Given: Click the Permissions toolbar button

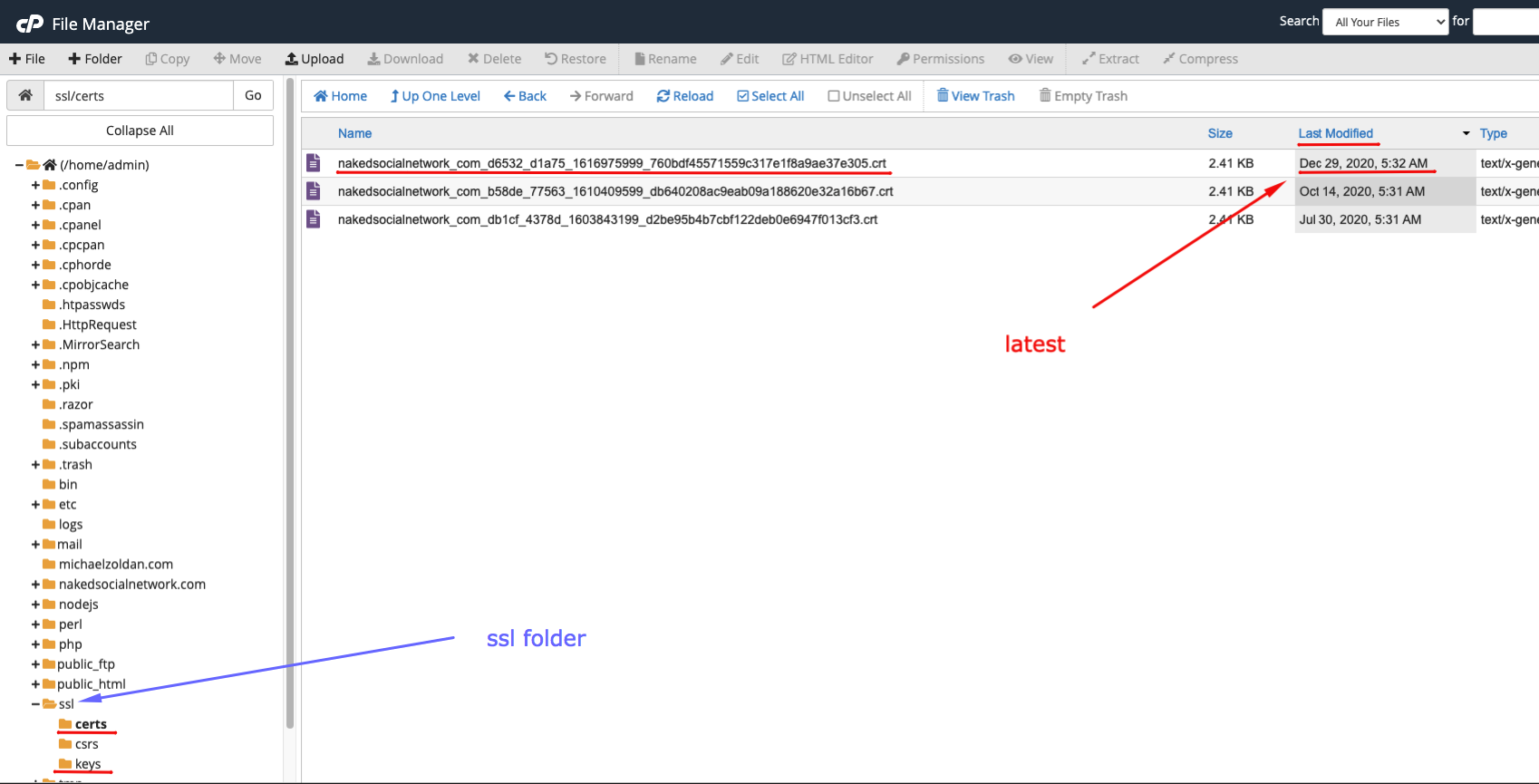Looking at the screenshot, I should (x=941, y=59).
